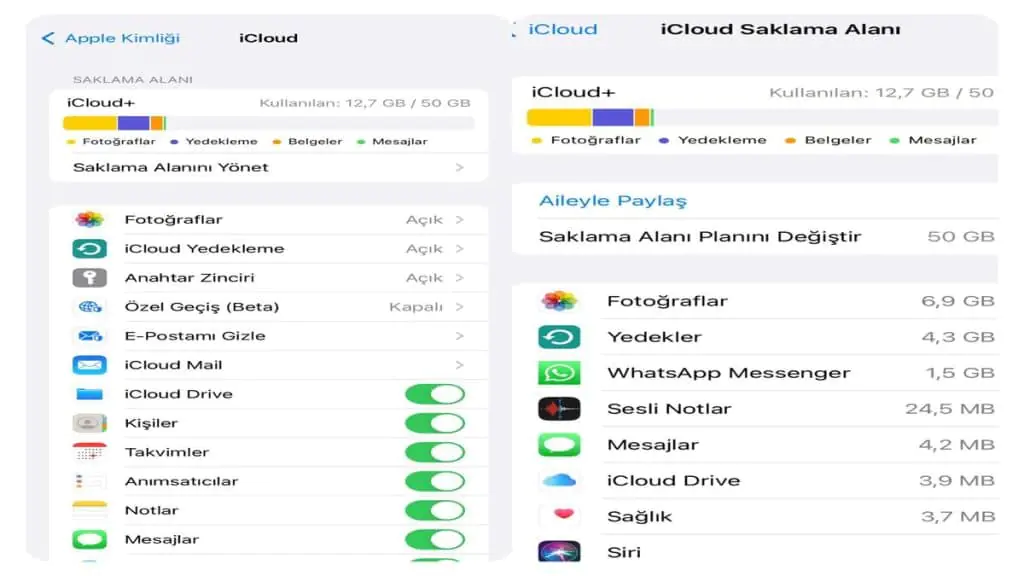Tap the Aileyle Paylaş link
Image resolution: width=1024 pixels, height=576 pixels.
(613, 201)
